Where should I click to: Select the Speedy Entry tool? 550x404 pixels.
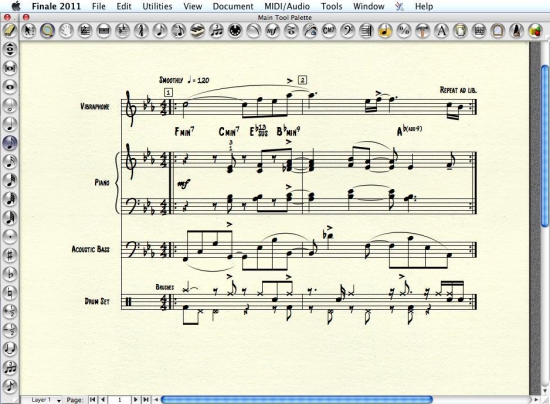pyautogui.click(x=179, y=31)
